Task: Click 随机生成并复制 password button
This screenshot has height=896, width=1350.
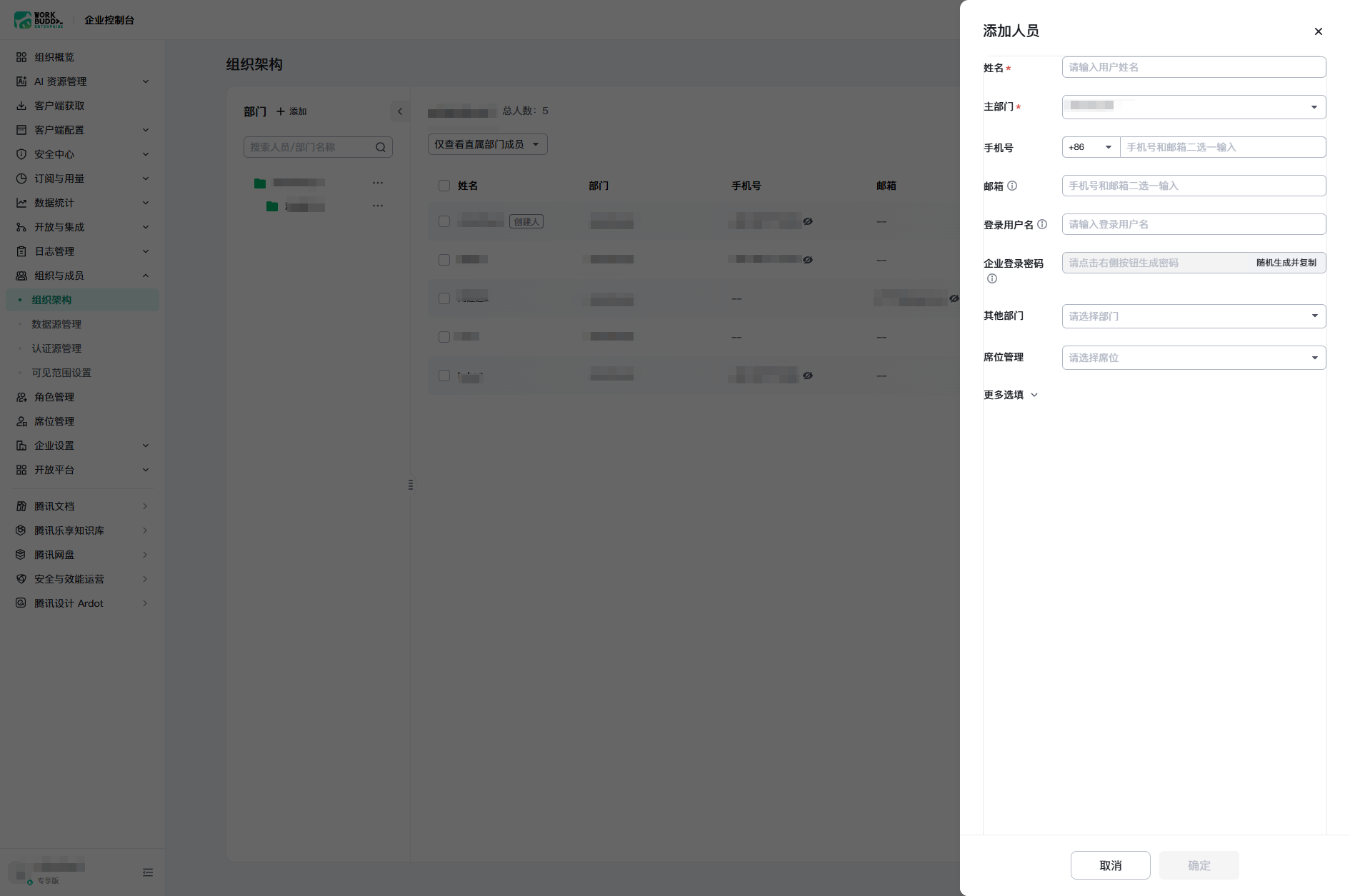Action: click(x=1286, y=263)
